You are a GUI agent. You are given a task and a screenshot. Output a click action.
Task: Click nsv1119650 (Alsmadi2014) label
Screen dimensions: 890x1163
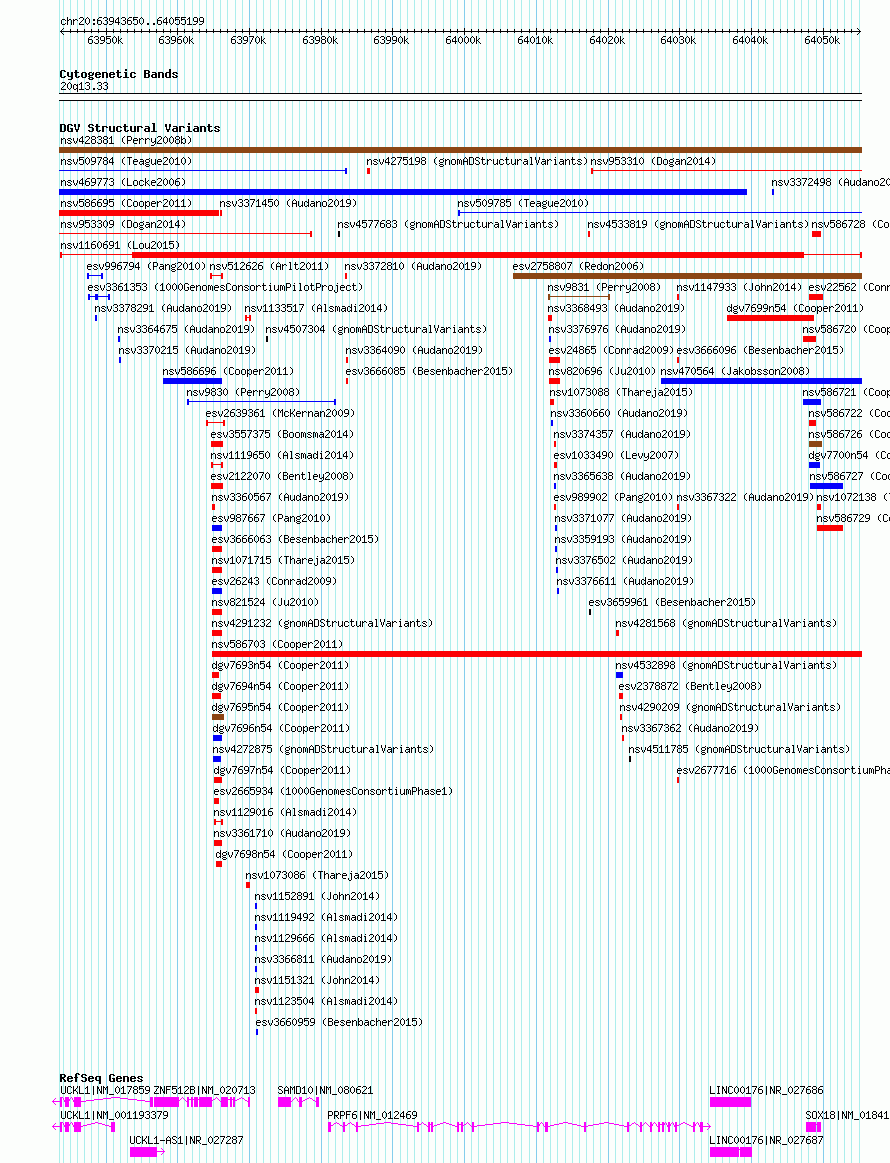[283, 455]
